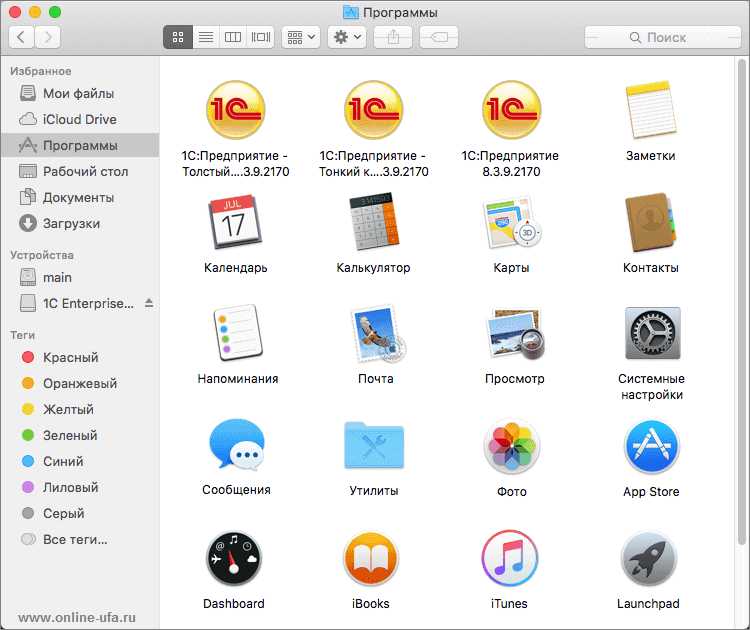This screenshot has height=630, width=750.
Task: Switch to list view
Action: point(206,37)
